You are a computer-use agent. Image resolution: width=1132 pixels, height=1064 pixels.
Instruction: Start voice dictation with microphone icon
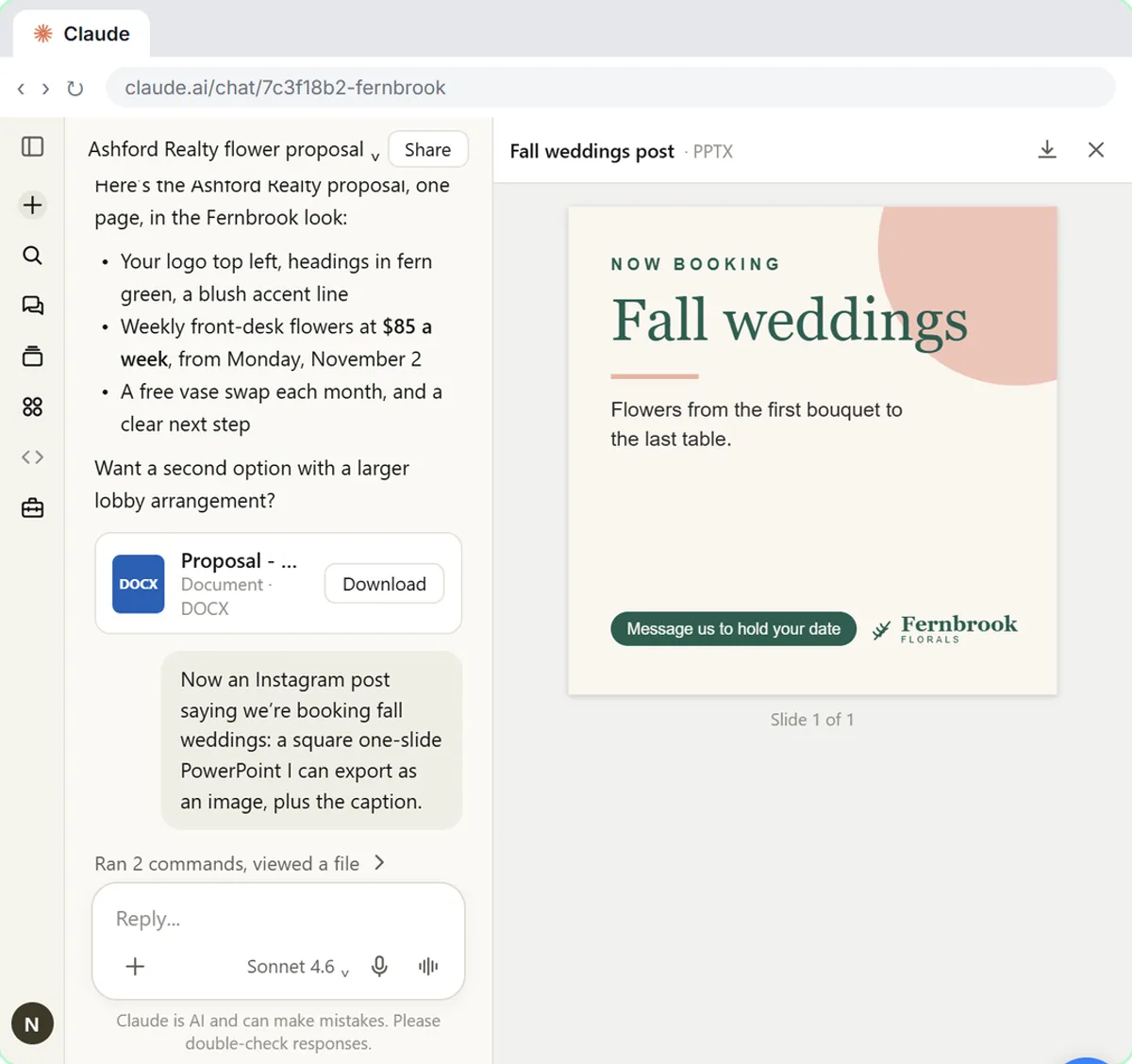click(x=379, y=966)
